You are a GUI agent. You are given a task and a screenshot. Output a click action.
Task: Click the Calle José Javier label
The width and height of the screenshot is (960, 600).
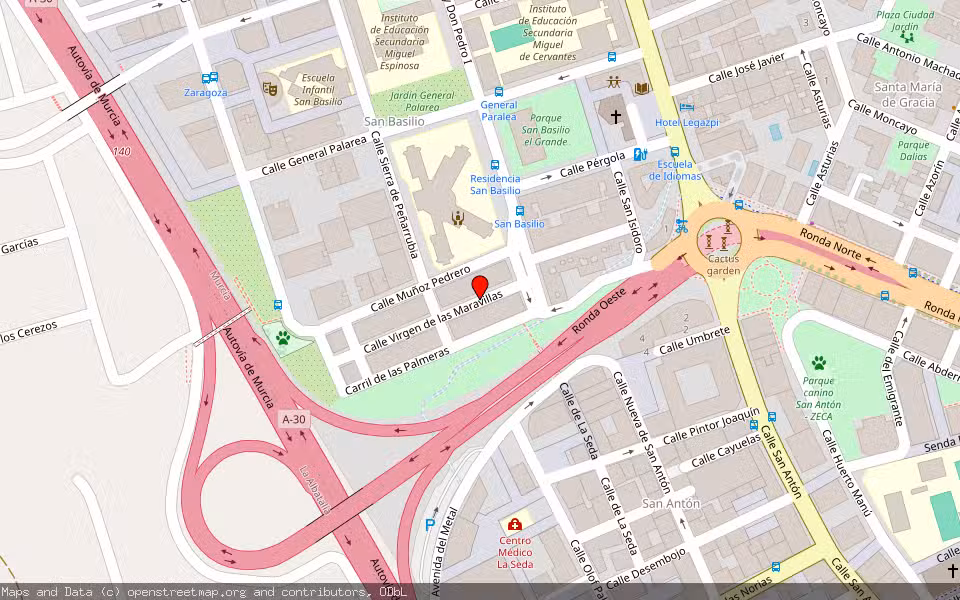tap(746, 68)
